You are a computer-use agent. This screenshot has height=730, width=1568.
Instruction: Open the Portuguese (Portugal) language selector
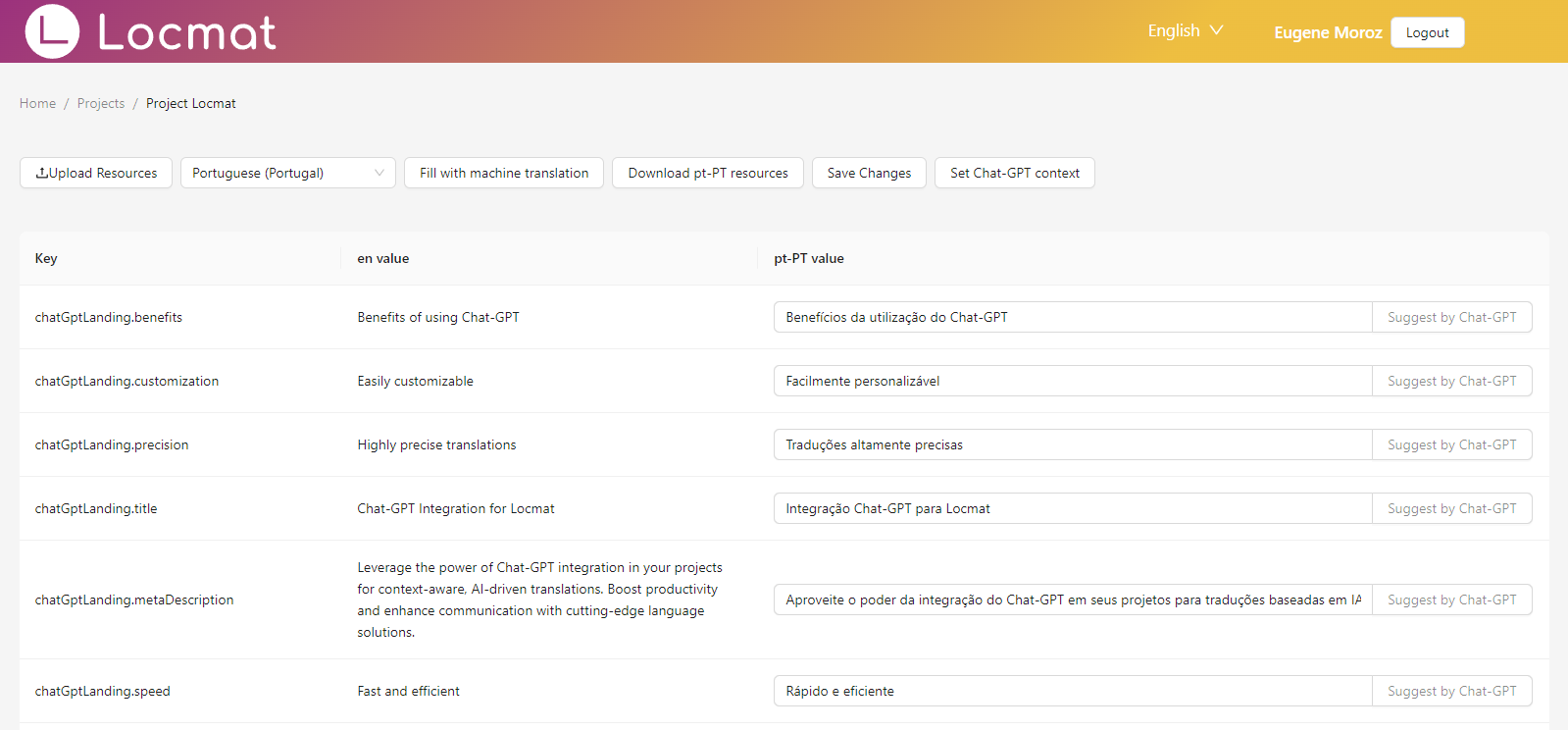point(288,173)
